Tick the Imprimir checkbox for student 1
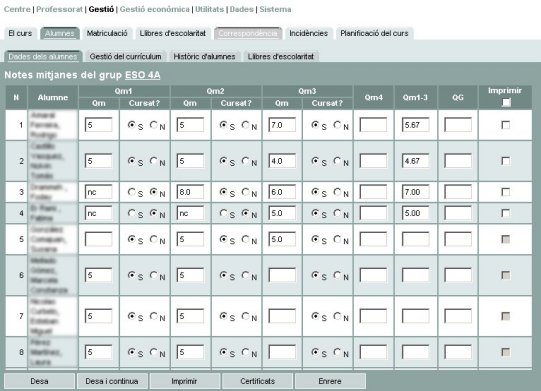 [505, 125]
